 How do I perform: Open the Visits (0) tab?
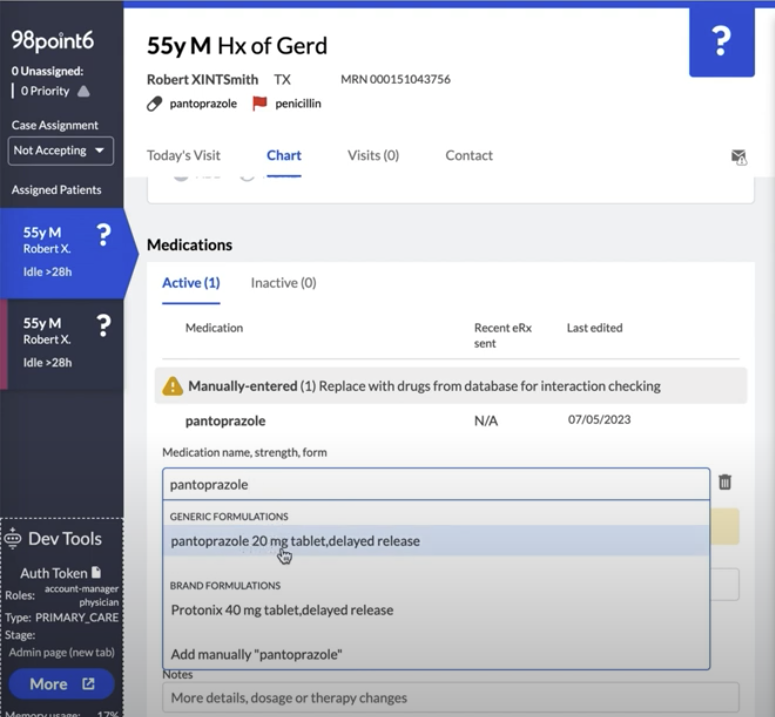pos(373,155)
